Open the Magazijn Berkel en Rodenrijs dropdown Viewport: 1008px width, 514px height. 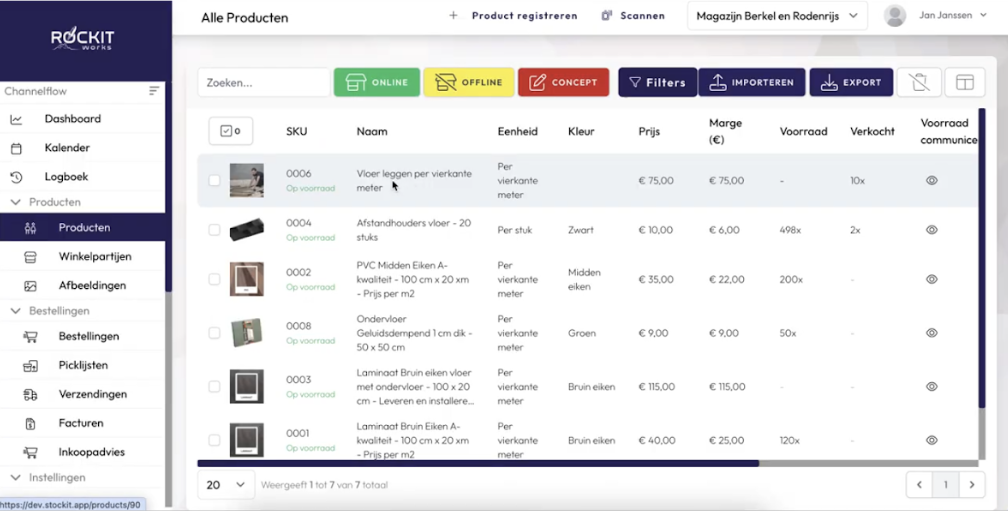pyautogui.click(x=777, y=16)
